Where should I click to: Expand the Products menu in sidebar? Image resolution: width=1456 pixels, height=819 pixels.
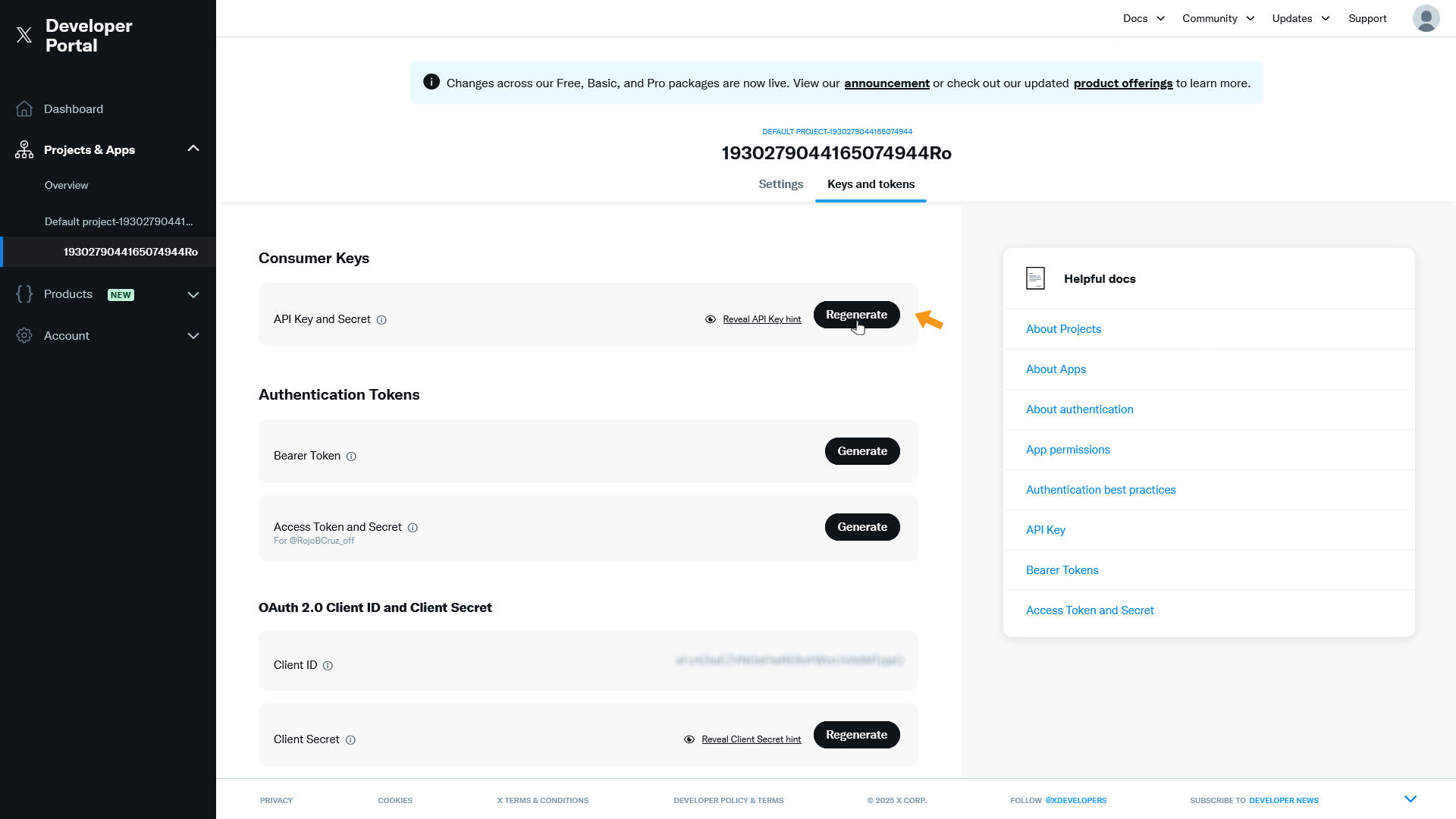pyautogui.click(x=193, y=295)
